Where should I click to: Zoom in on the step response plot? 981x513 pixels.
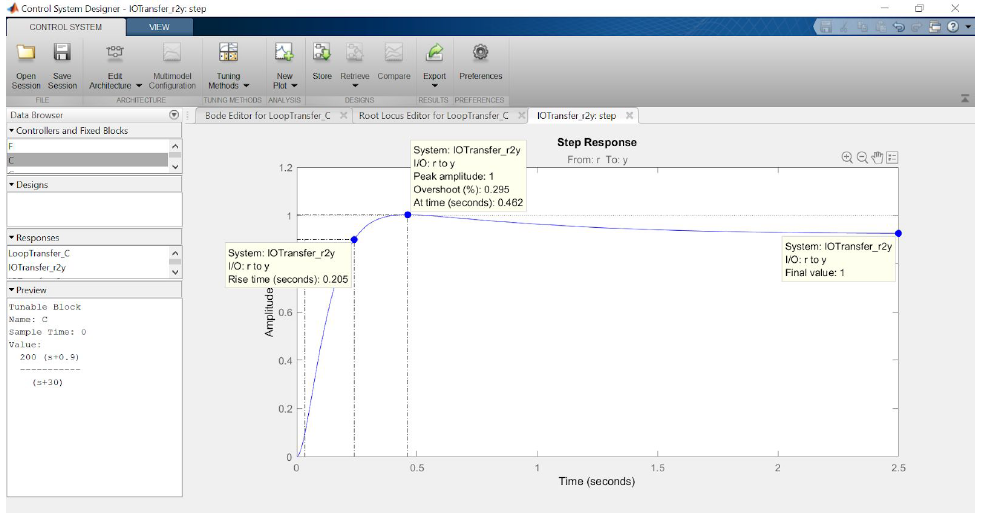(x=847, y=157)
